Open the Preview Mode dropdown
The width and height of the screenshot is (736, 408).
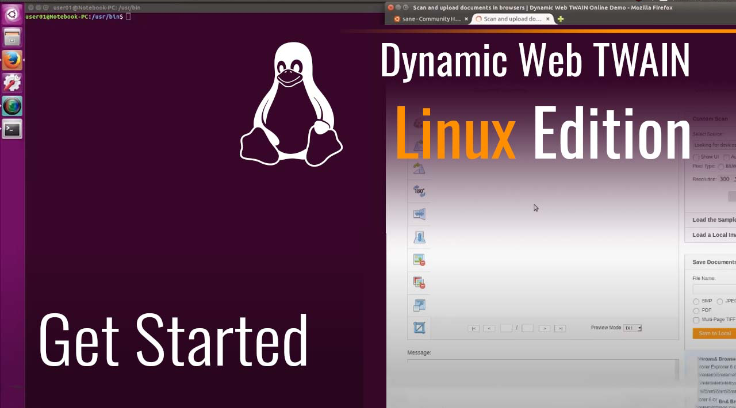[x=633, y=327]
